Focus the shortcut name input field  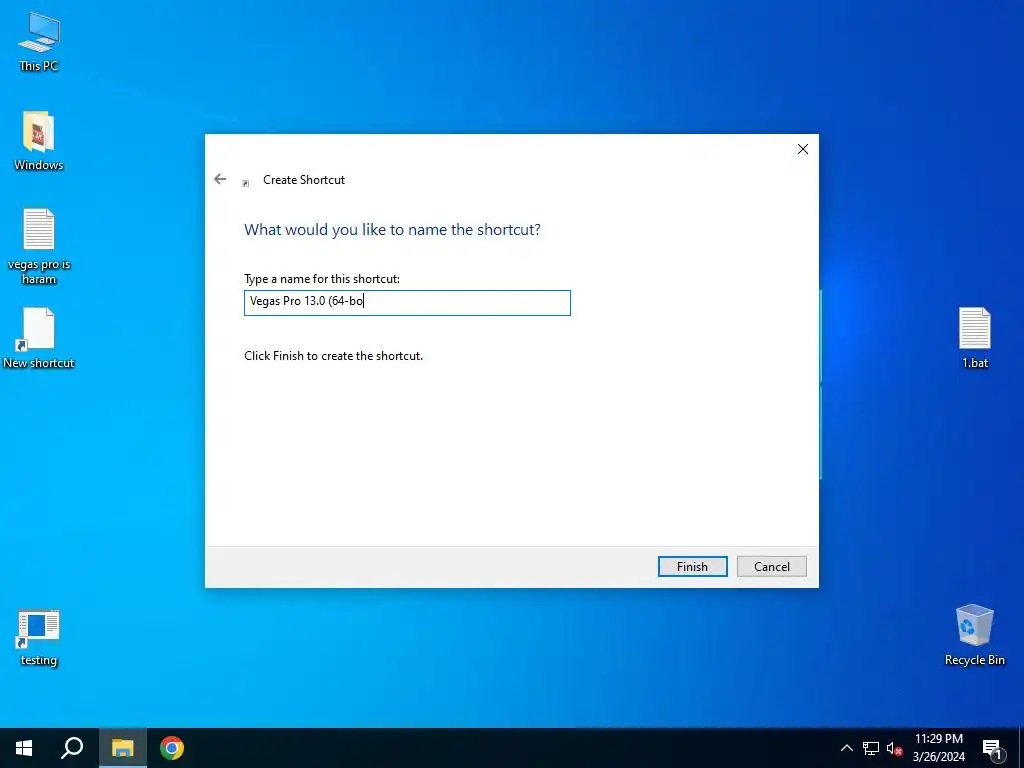407,302
